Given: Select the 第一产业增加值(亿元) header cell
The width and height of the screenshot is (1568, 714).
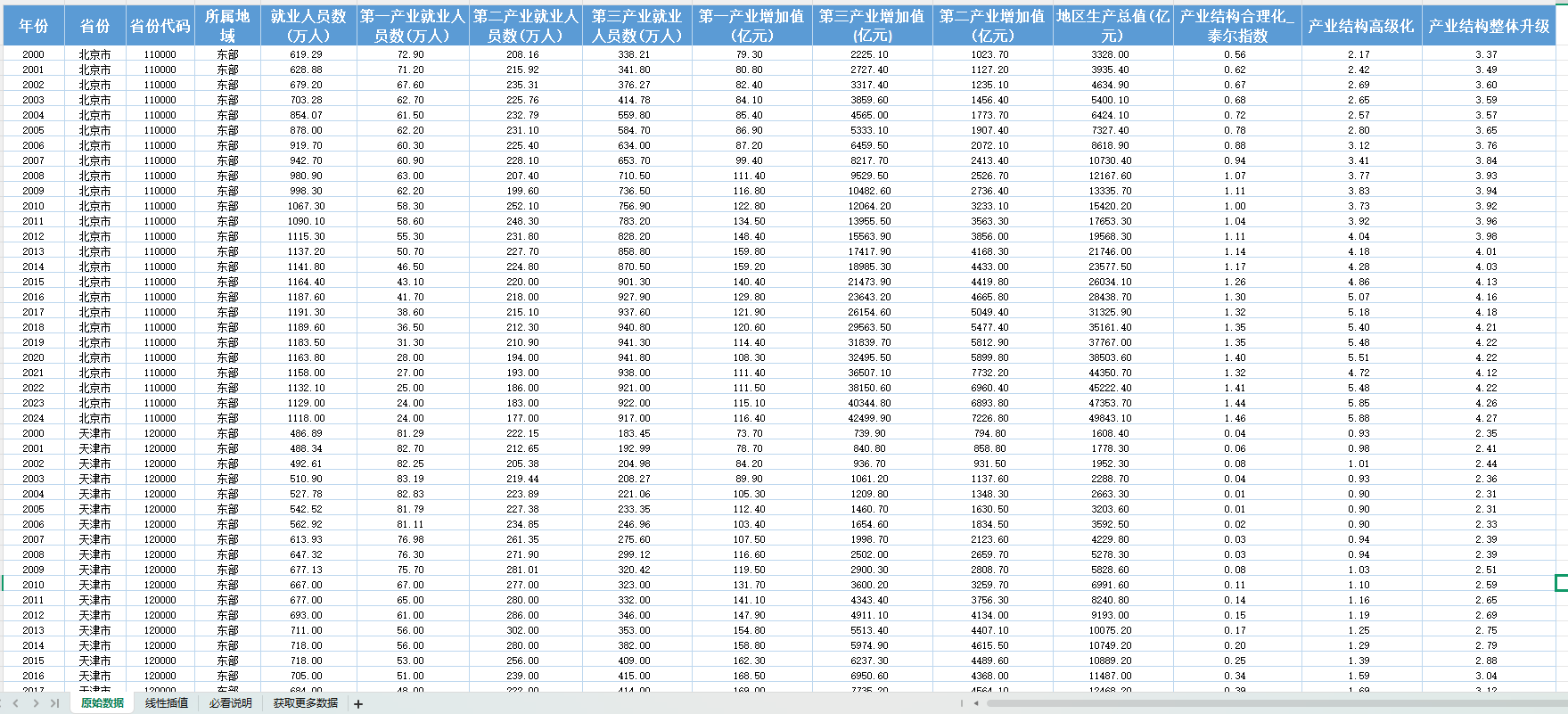Looking at the screenshot, I should point(751,26).
